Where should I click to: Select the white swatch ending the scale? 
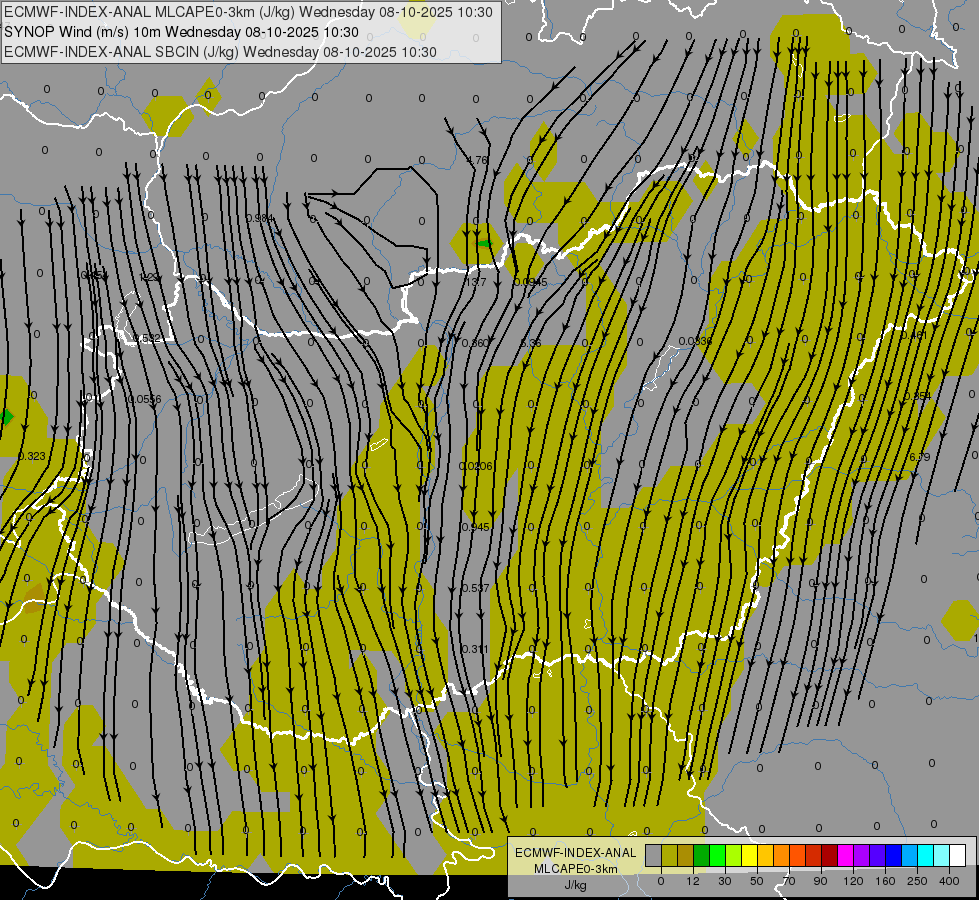(x=958, y=856)
